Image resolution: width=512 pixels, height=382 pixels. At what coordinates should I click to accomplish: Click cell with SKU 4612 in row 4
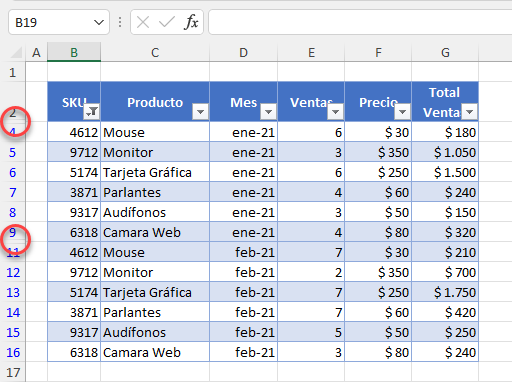tap(74, 132)
